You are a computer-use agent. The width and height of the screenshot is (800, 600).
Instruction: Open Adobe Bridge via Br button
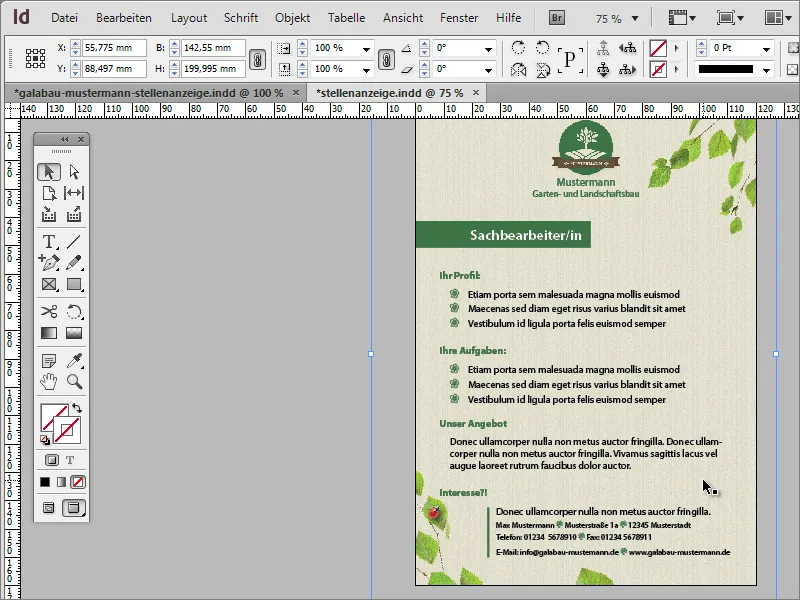point(557,18)
